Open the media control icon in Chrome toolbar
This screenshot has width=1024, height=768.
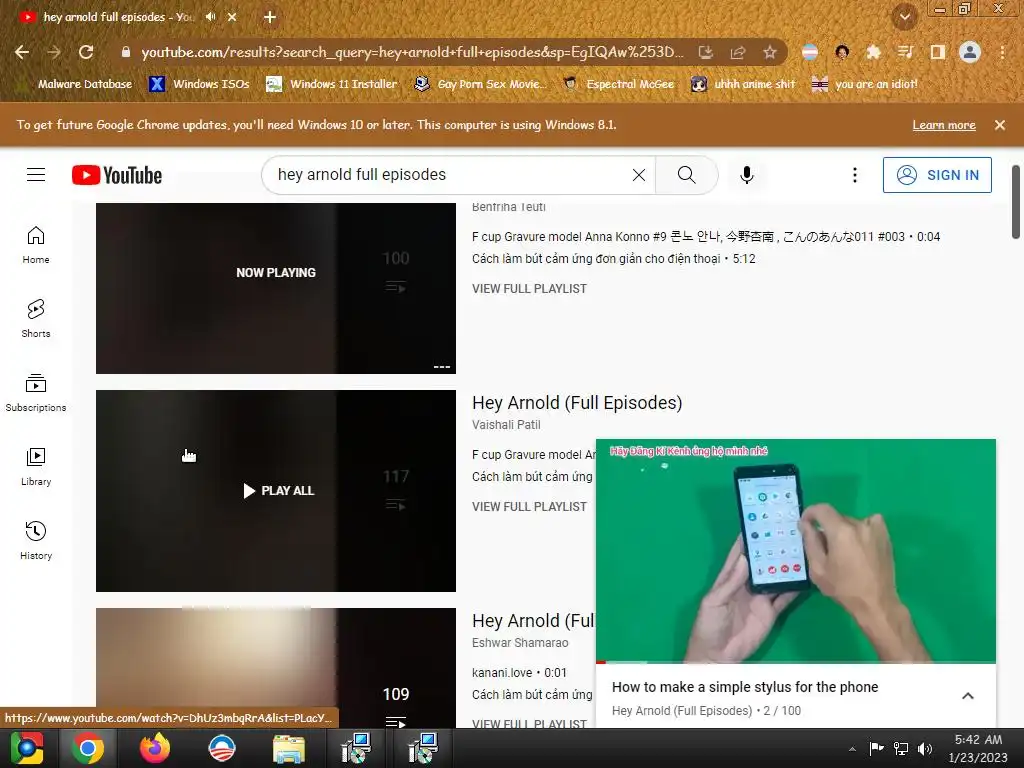pos(905,52)
